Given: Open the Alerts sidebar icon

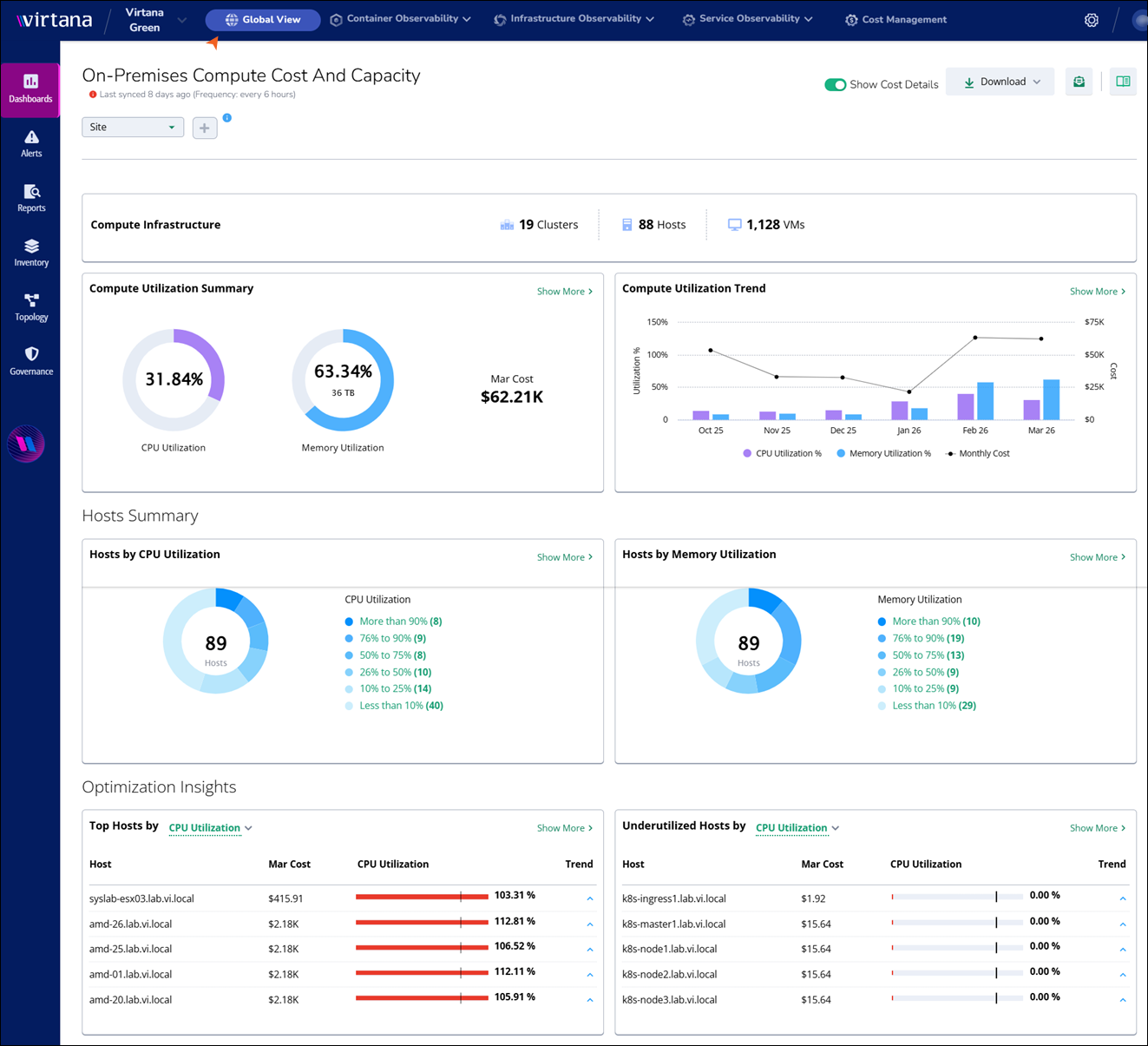Looking at the screenshot, I should (31, 143).
